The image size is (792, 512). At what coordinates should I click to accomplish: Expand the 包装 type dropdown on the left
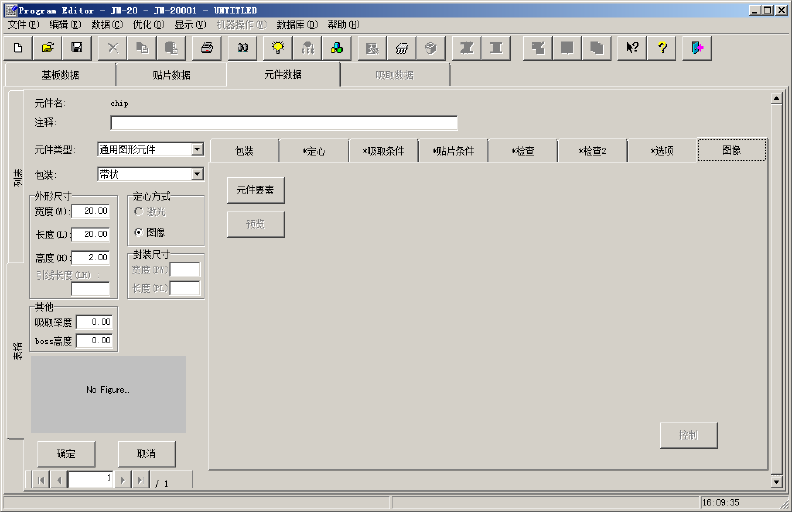click(x=197, y=174)
